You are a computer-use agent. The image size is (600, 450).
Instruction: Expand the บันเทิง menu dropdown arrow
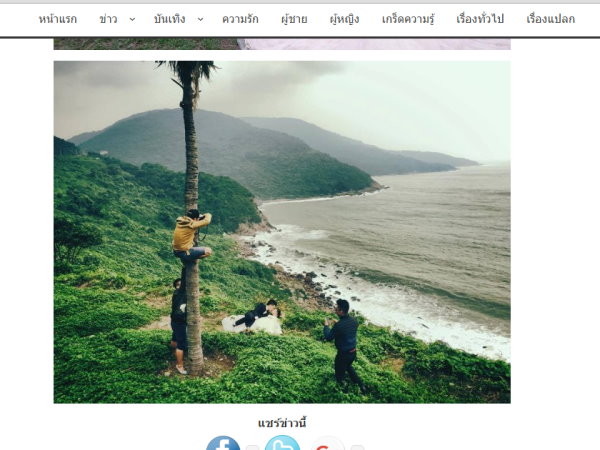point(201,19)
